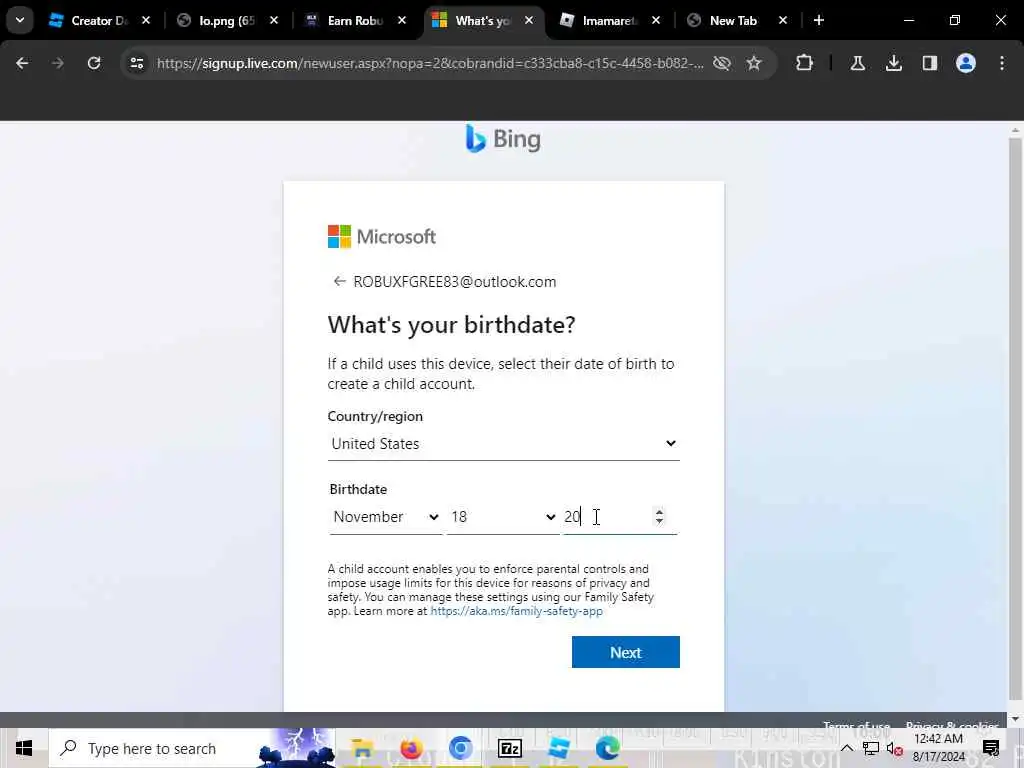This screenshot has width=1024, height=768.
Task: Bookmark this page with the star
Action: [754, 63]
